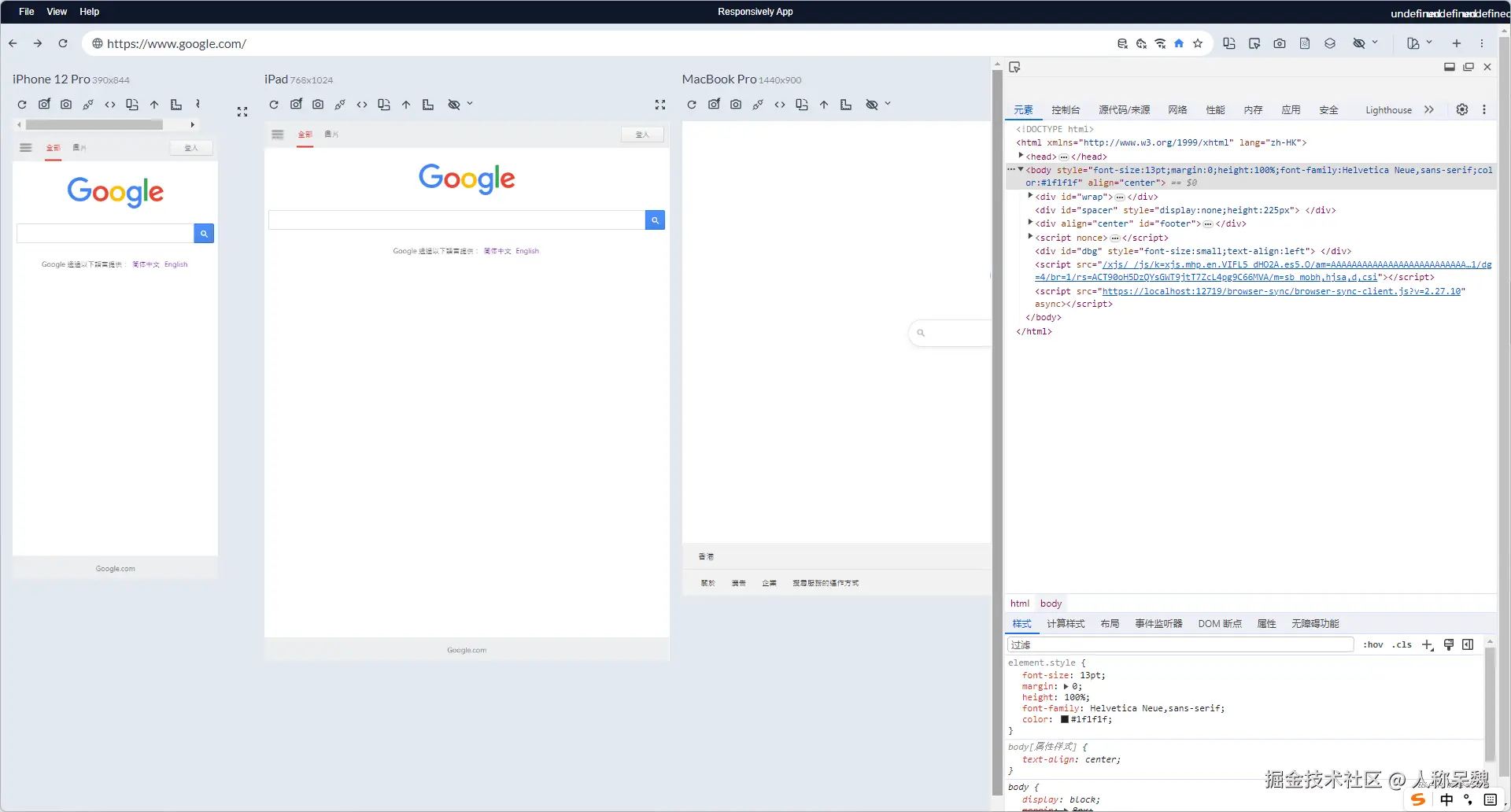This screenshot has width=1511, height=812.
Task: Open the app's three-dot options menu
Action: pyautogui.click(x=1482, y=43)
